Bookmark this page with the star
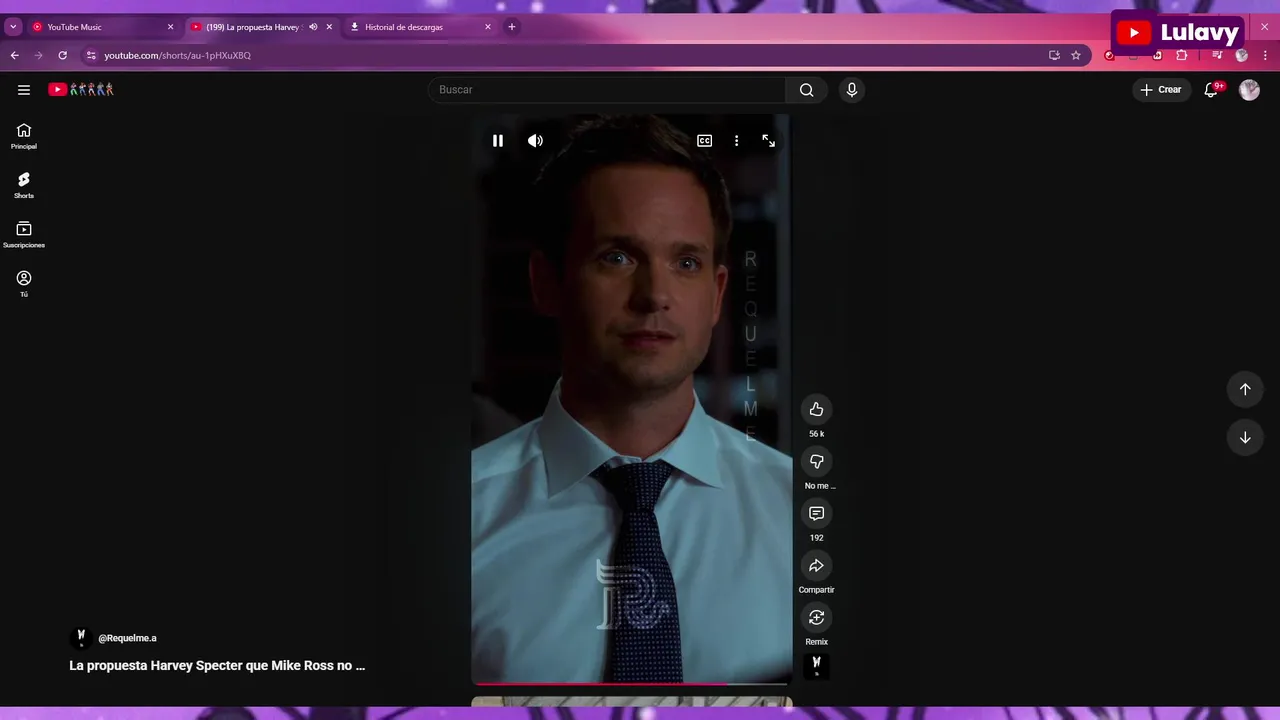 (x=1076, y=55)
